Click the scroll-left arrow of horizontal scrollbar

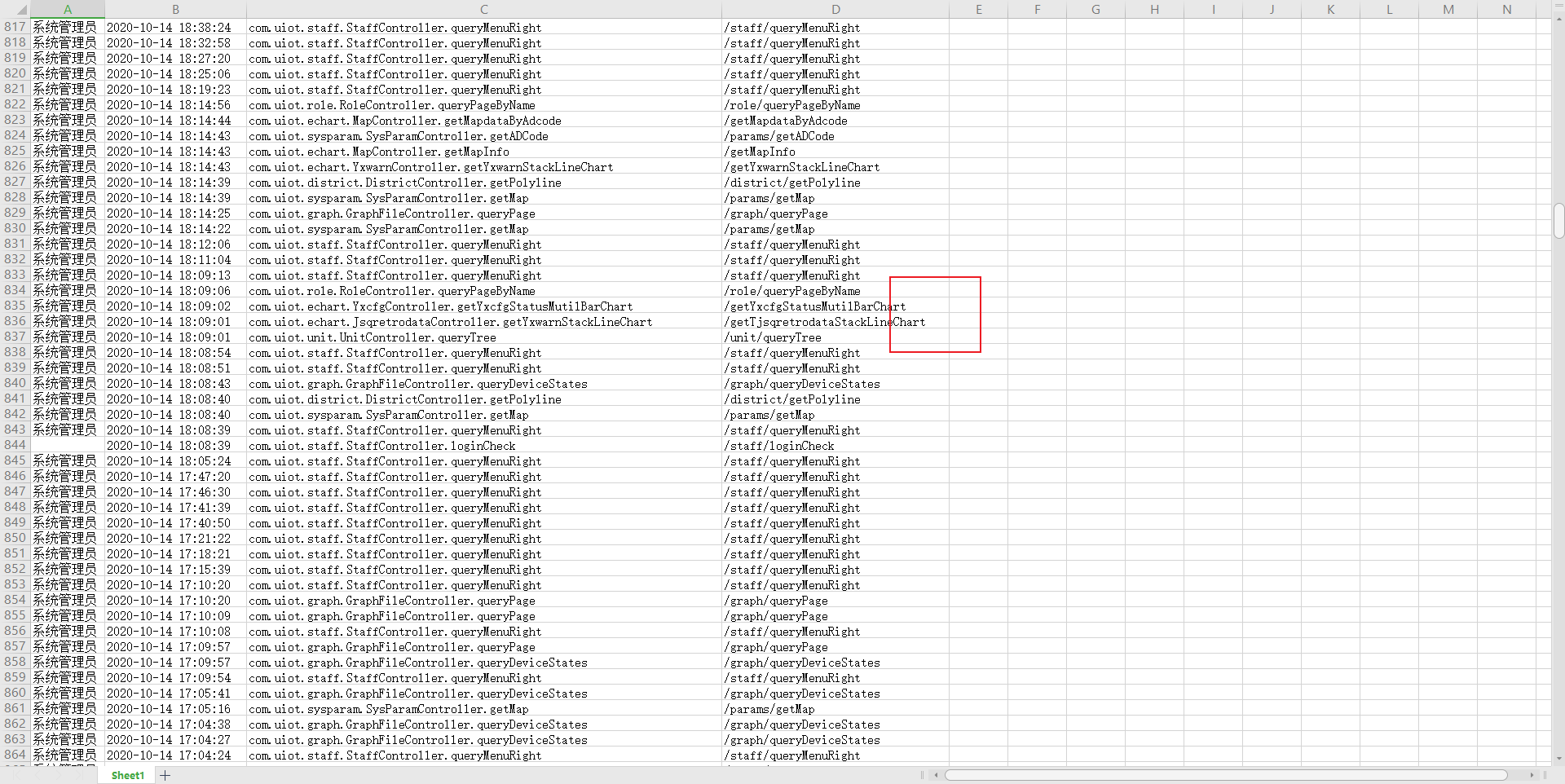[x=937, y=775]
